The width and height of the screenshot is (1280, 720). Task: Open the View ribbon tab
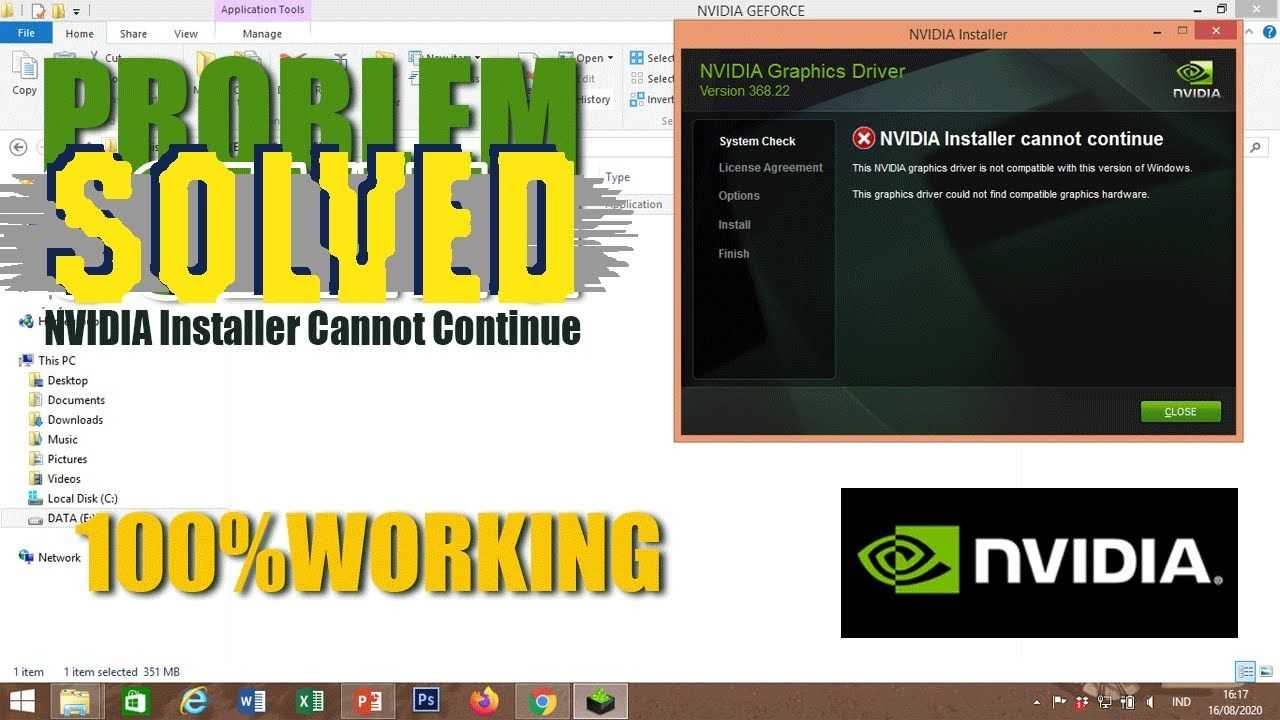[x=186, y=34]
